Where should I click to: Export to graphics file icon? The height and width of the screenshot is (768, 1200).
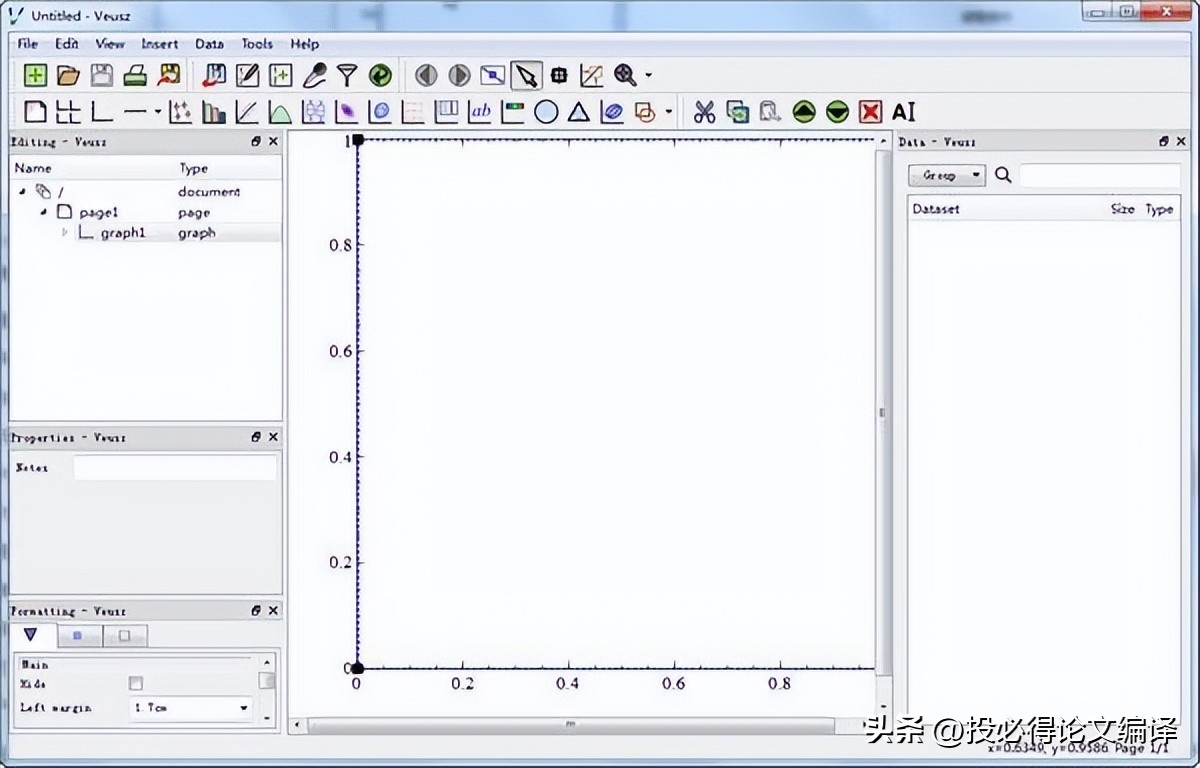(169, 75)
